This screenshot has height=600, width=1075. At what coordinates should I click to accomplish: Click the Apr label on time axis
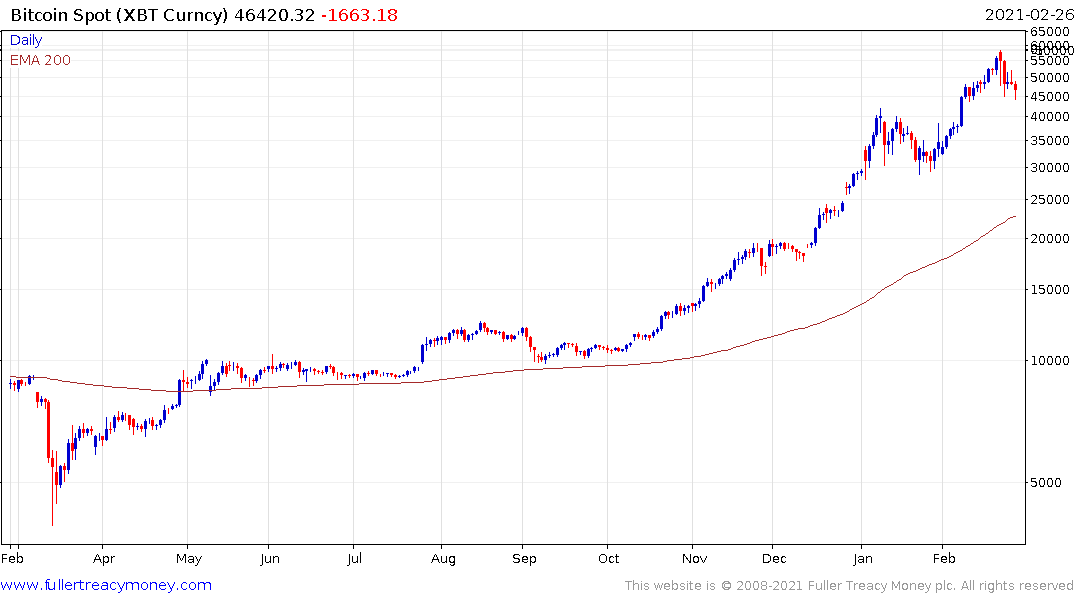pyautogui.click(x=104, y=559)
